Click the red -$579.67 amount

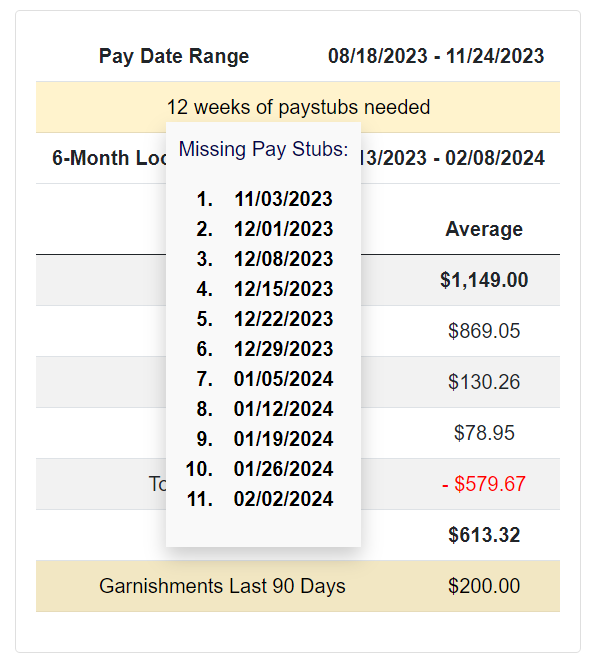tap(484, 484)
